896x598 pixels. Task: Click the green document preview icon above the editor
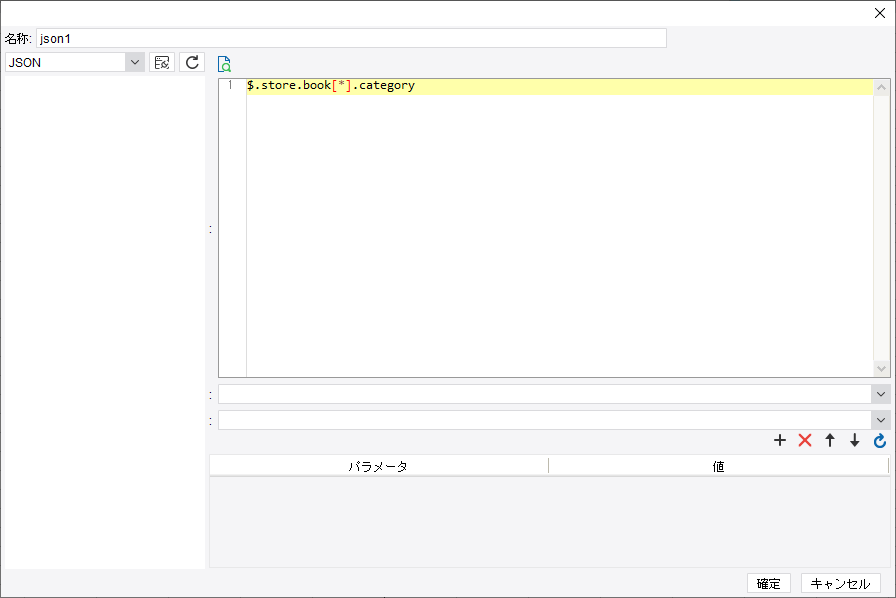point(224,63)
